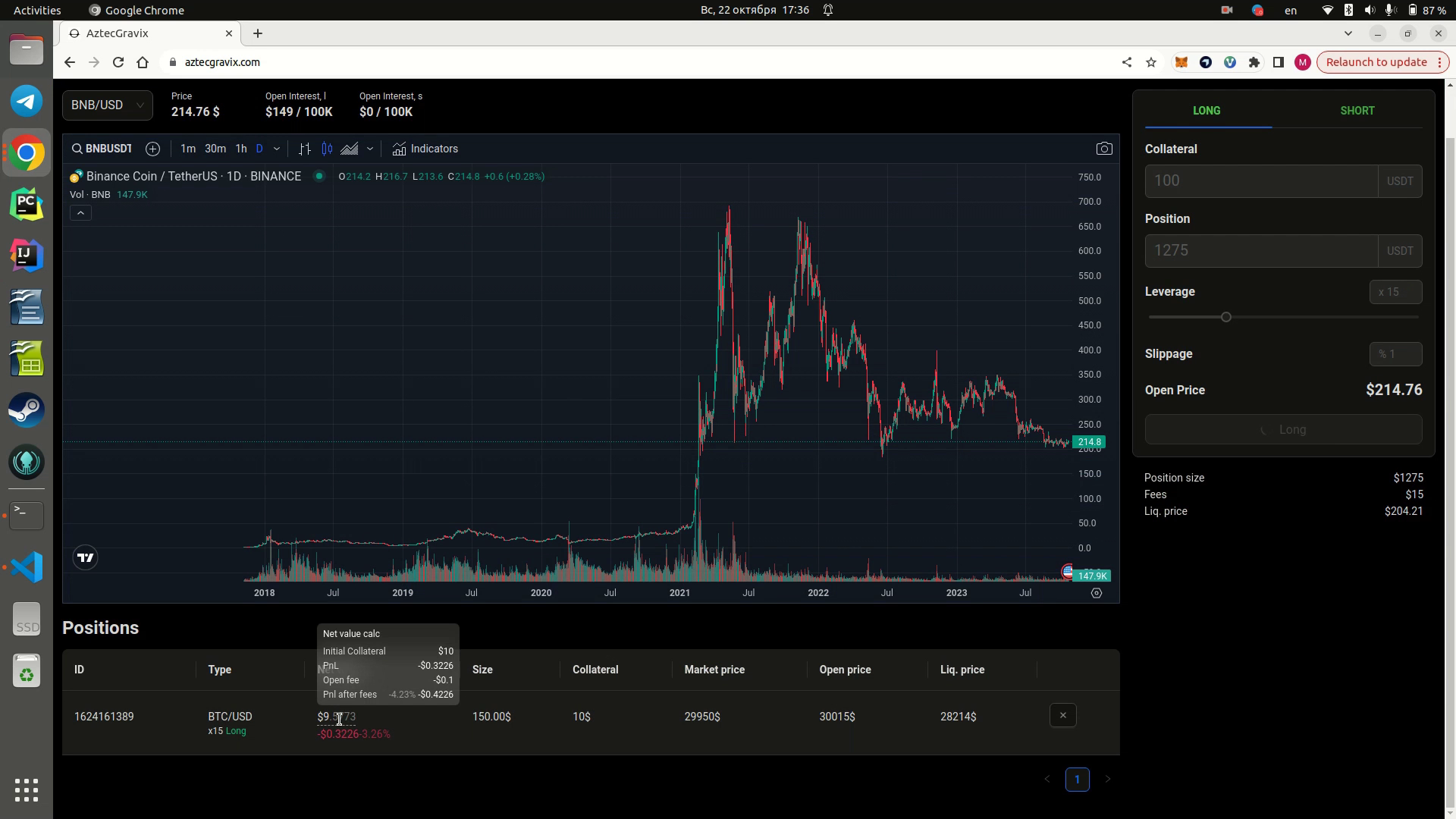Go to Chrome home page icon

click(143, 62)
